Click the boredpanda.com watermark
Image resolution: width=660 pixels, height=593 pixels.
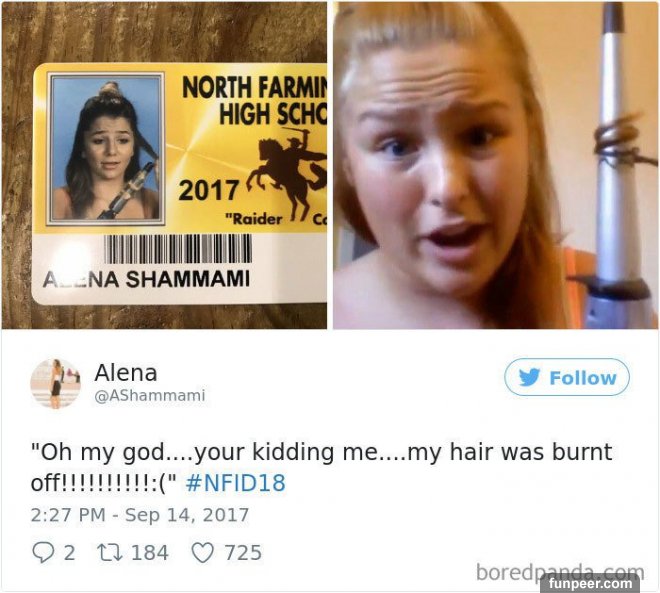tap(560, 572)
